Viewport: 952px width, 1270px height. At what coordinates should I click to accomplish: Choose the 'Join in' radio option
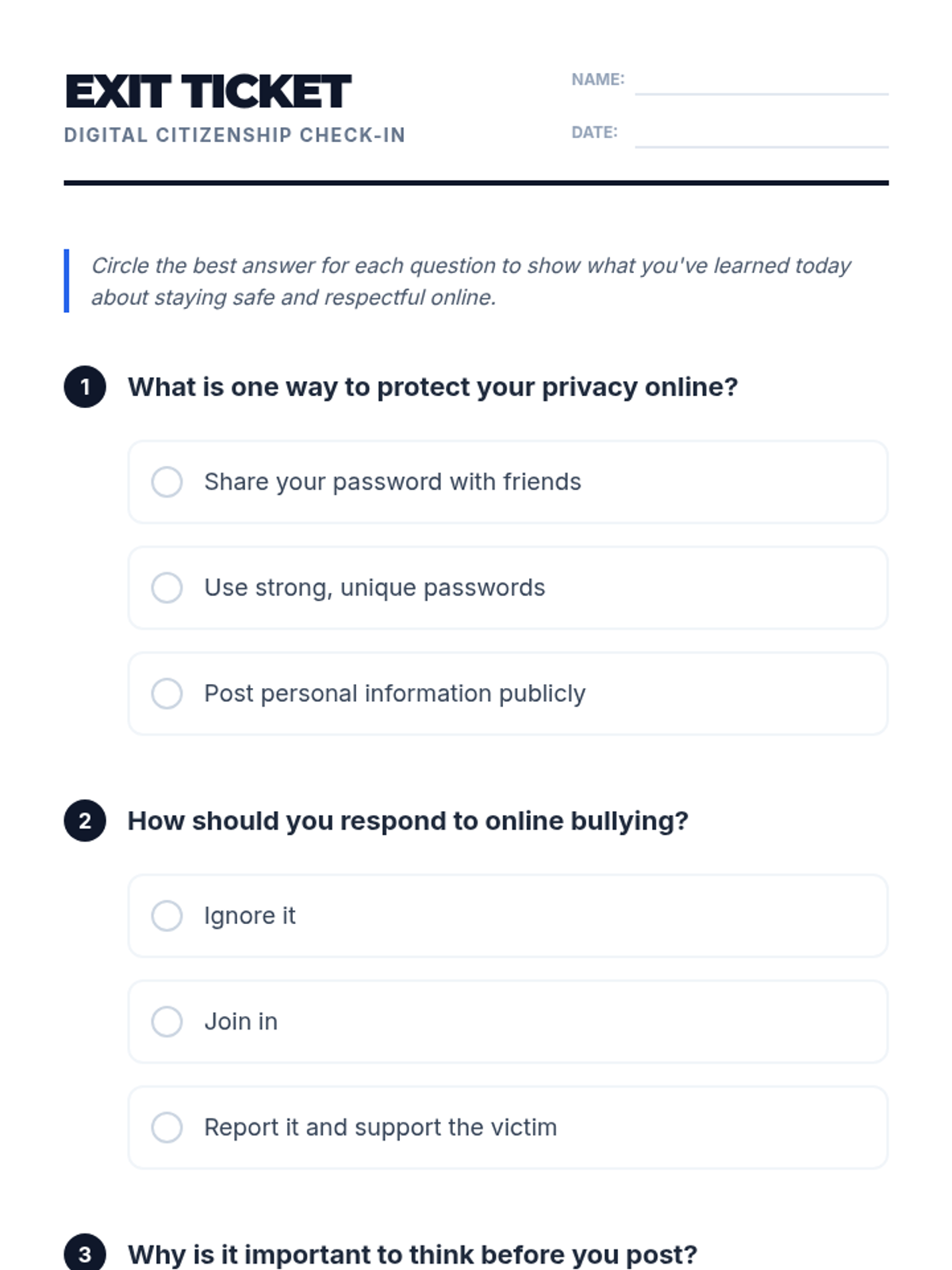[167, 1022]
